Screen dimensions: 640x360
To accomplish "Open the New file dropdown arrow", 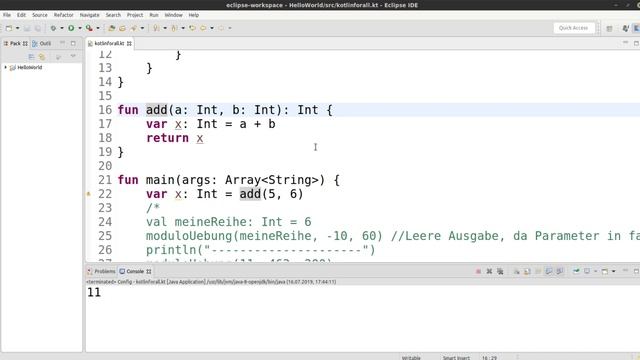I will click(x=18, y=28).
